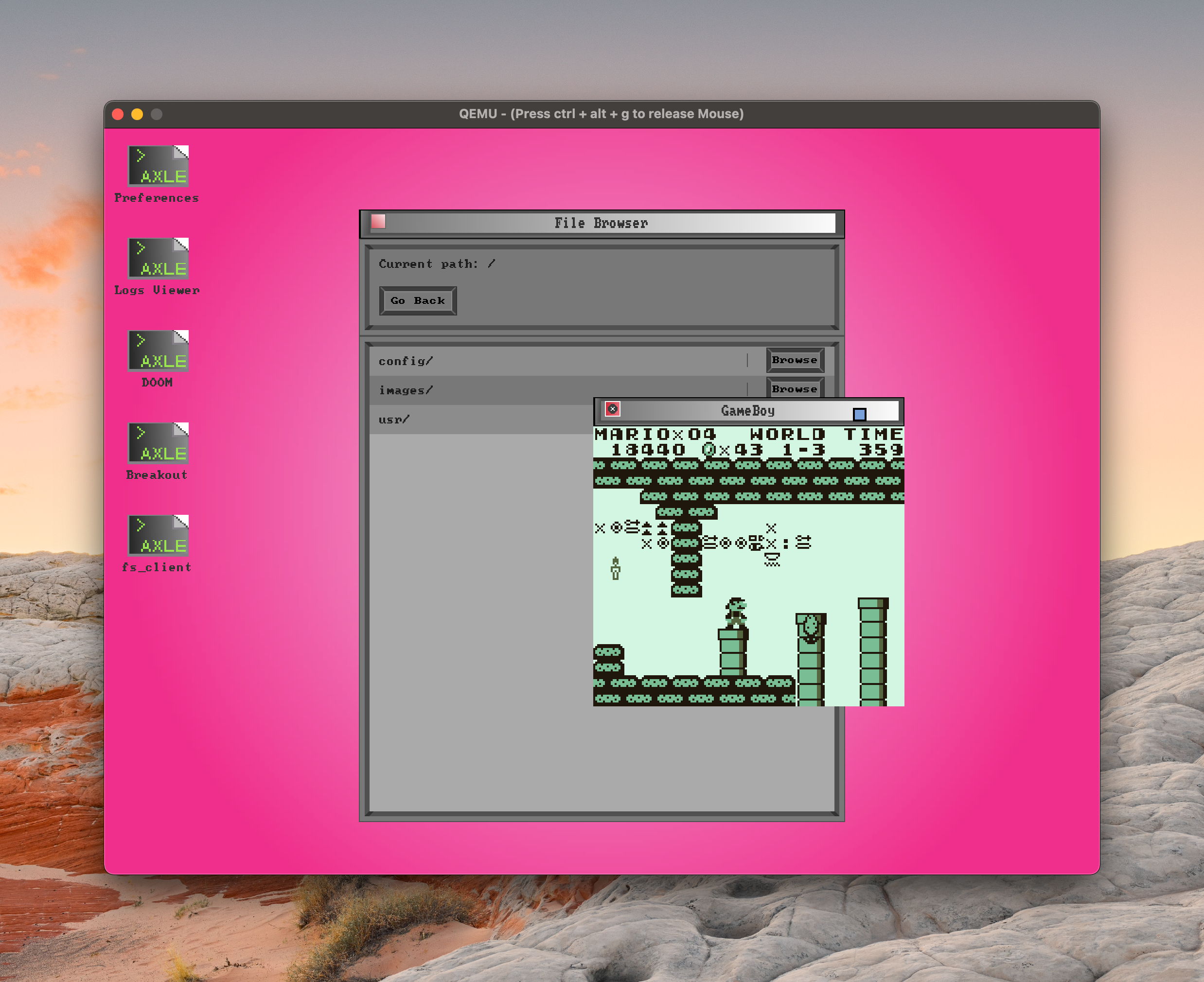The height and width of the screenshot is (982, 1204).
Task: Click the Logs Viewer label text
Action: click(157, 290)
